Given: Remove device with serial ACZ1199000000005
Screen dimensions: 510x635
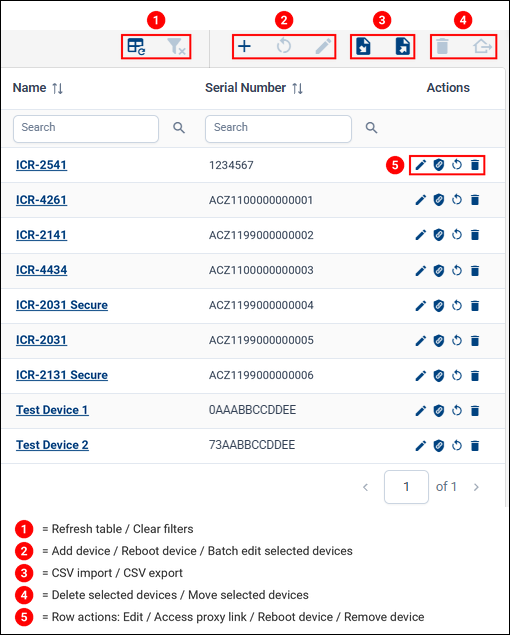Looking at the screenshot, I should 475,341.
